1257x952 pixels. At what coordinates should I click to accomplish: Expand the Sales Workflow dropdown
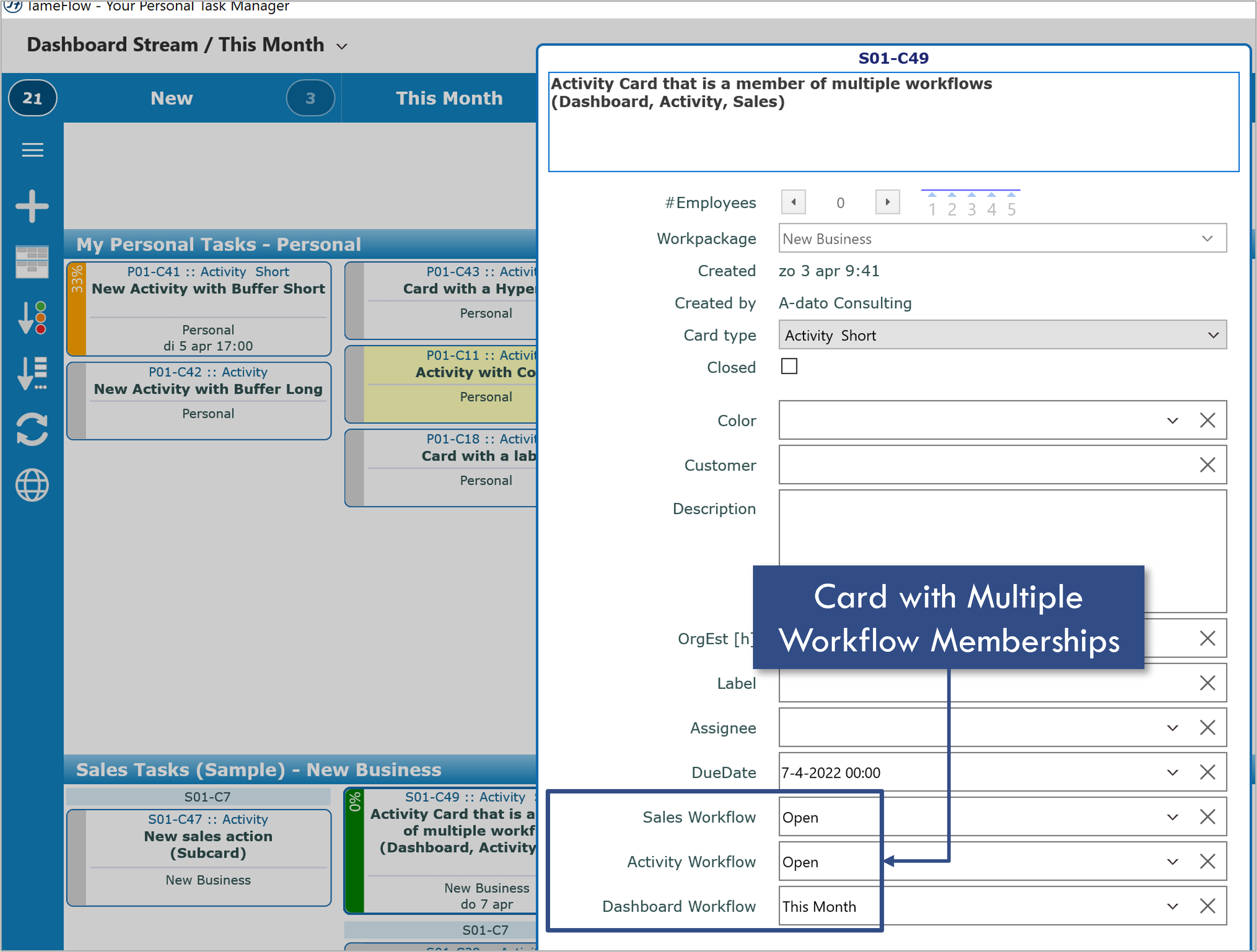pos(1172,817)
